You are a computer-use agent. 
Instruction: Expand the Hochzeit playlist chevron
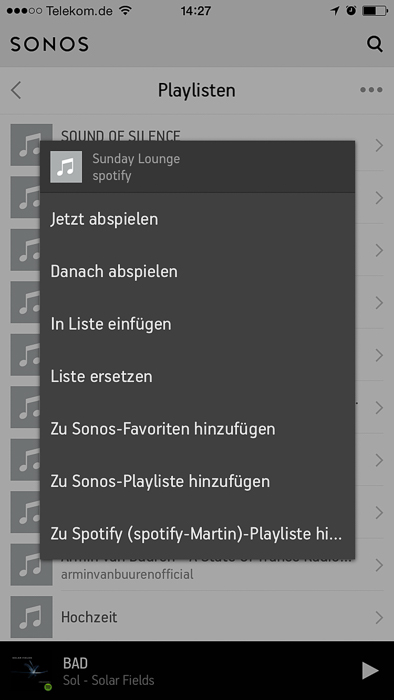(379, 617)
